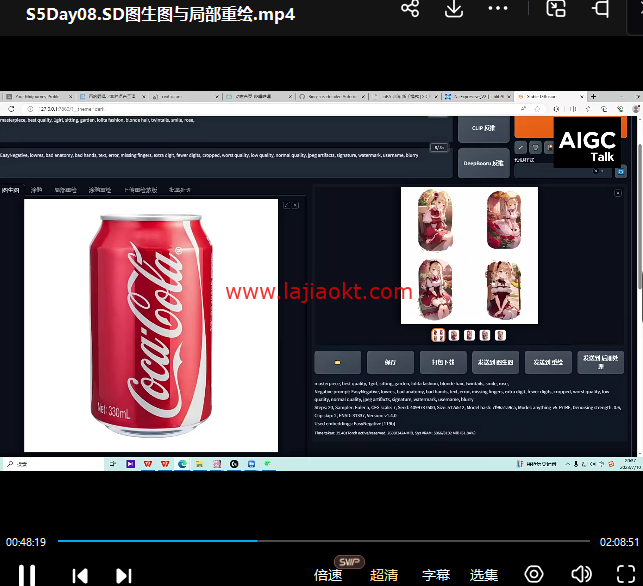The image size is (643, 586).
Task: Click the blue save-style icon beside the styles box
Action: [x=620, y=172]
